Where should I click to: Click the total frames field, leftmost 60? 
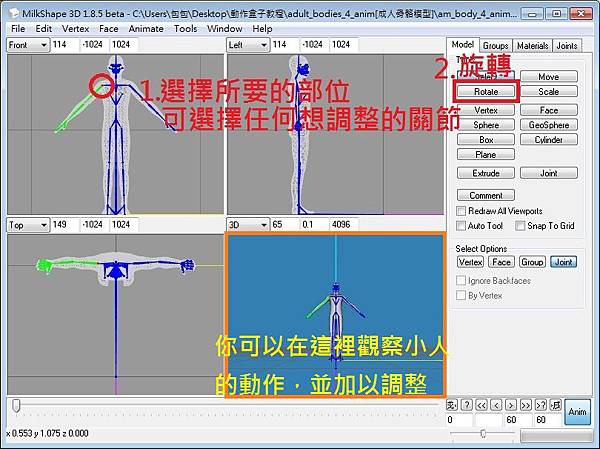coord(518,420)
